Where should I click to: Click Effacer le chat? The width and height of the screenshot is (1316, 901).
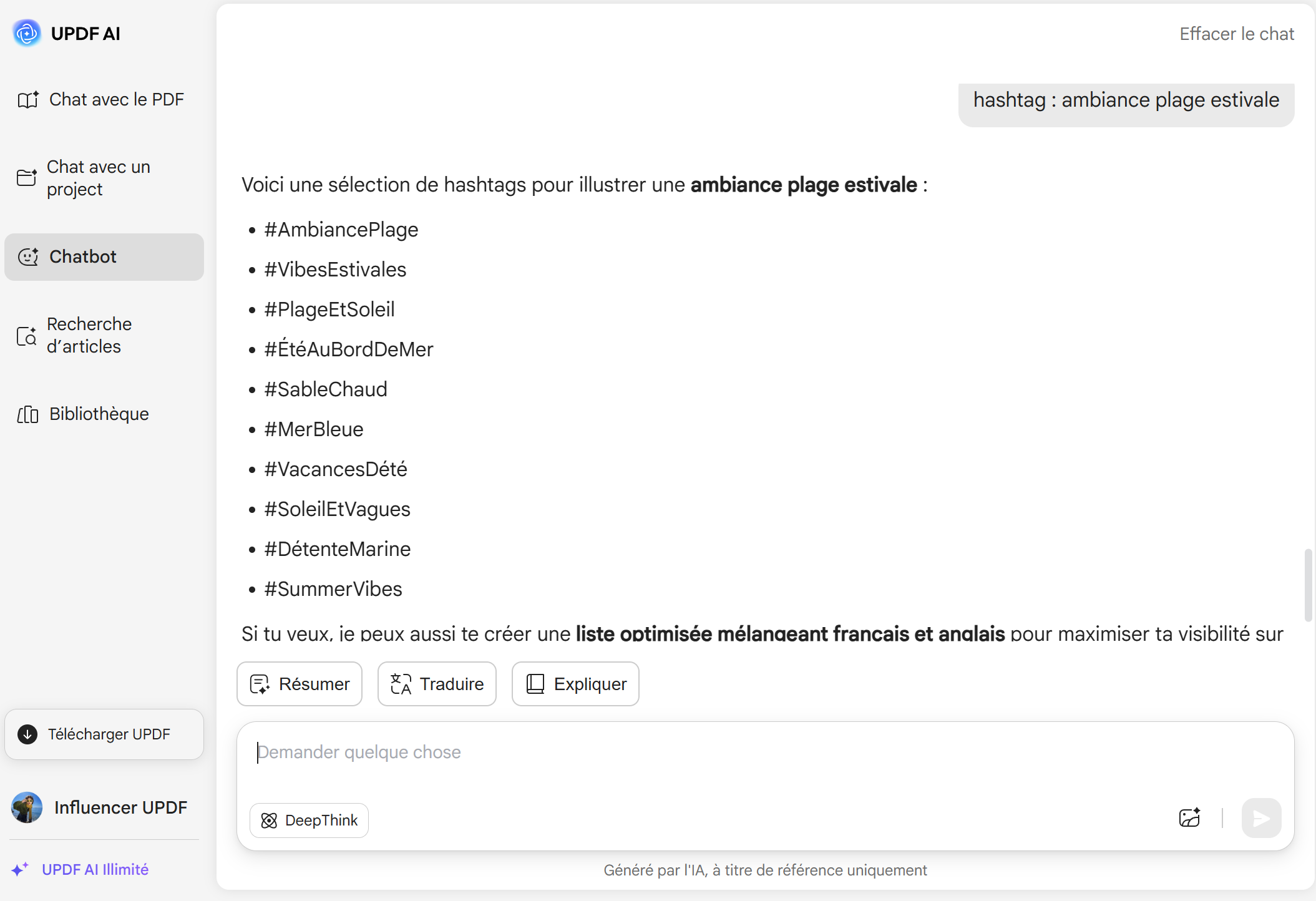coord(1236,34)
